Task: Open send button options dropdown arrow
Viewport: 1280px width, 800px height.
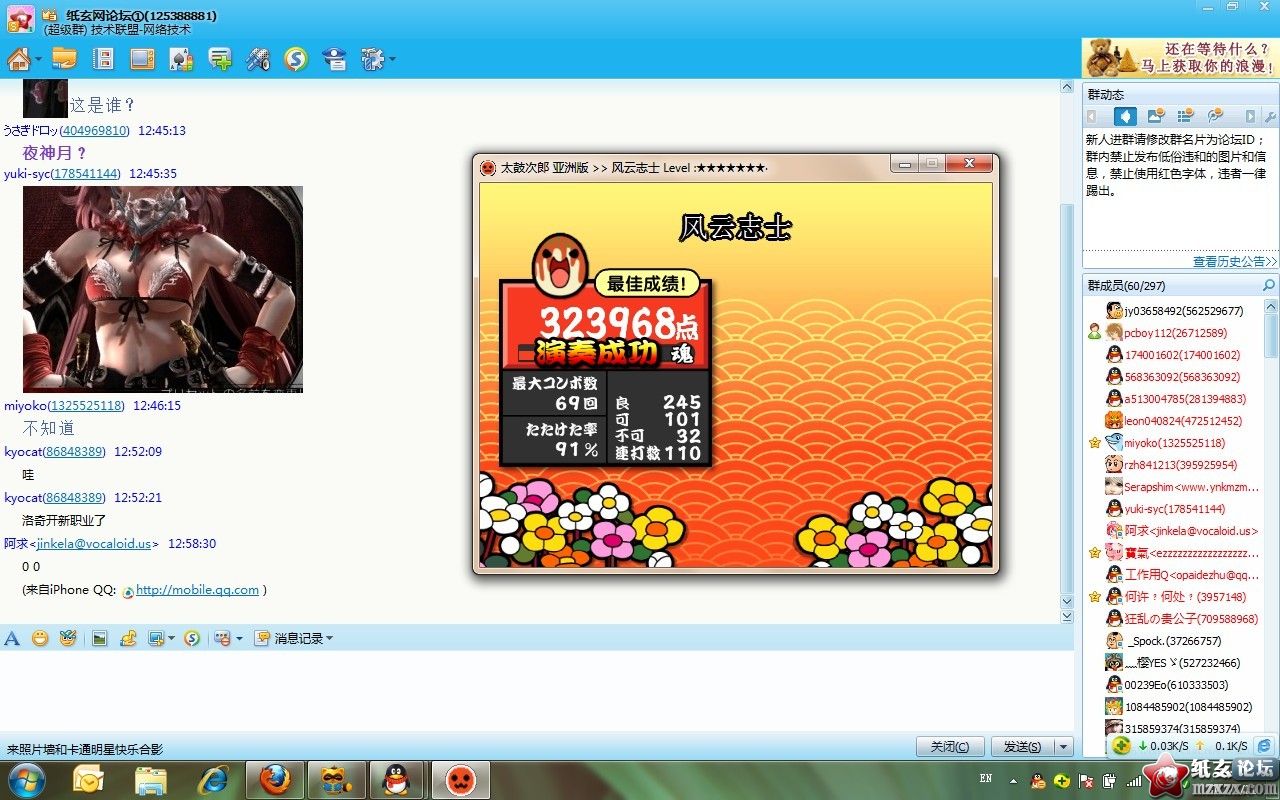Action: coord(1064,747)
